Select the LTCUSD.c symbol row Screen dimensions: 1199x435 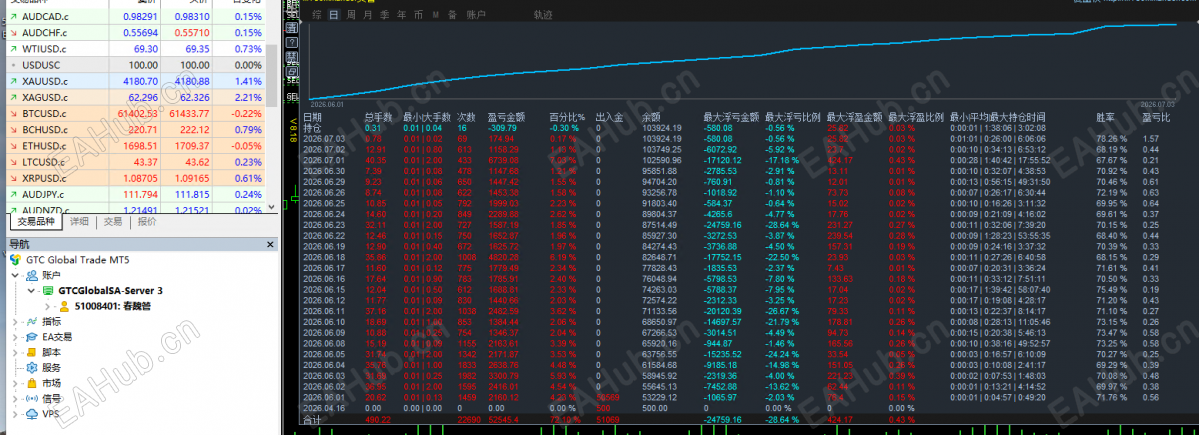pos(135,162)
